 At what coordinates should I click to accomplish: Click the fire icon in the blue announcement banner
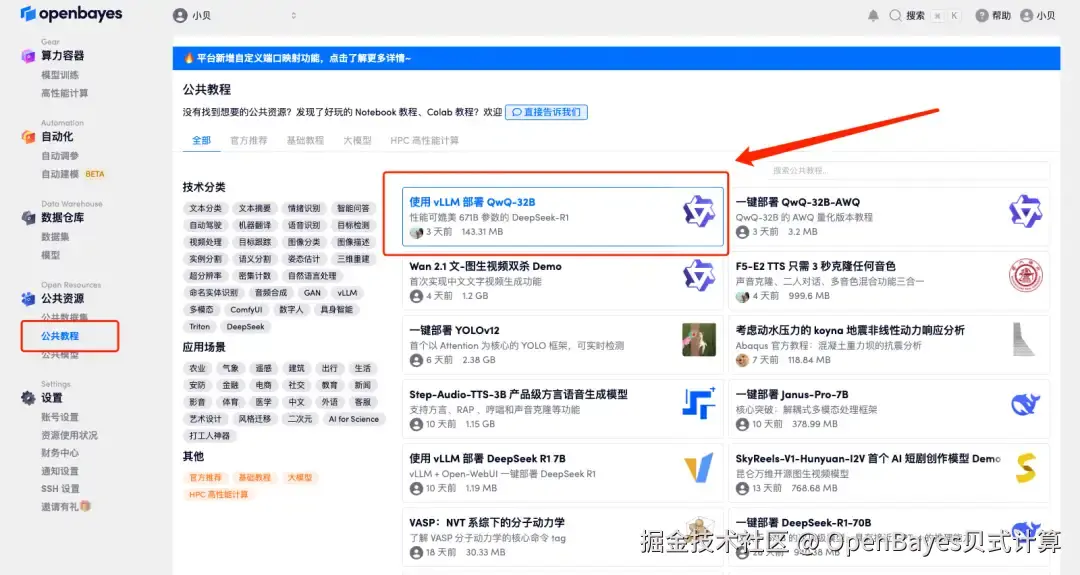click(x=188, y=58)
